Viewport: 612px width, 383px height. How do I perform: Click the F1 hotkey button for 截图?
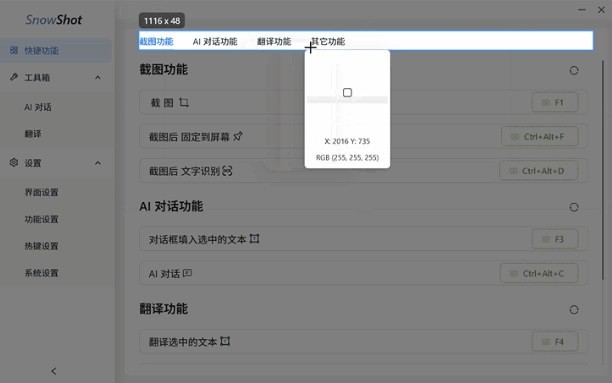[555, 102]
